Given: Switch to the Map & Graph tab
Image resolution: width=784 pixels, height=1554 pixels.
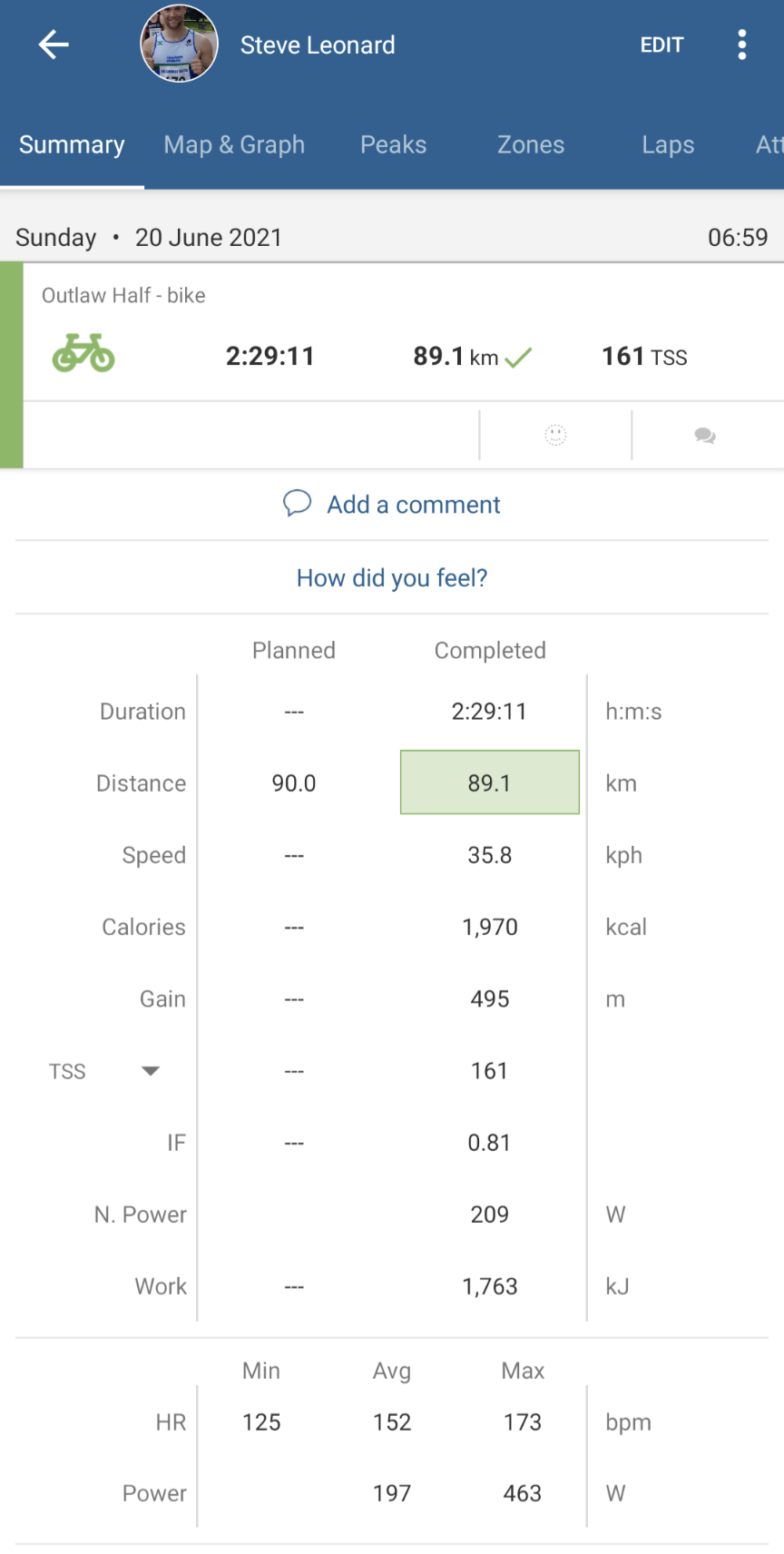Looking at the screenshot, I should coord(234,145).
